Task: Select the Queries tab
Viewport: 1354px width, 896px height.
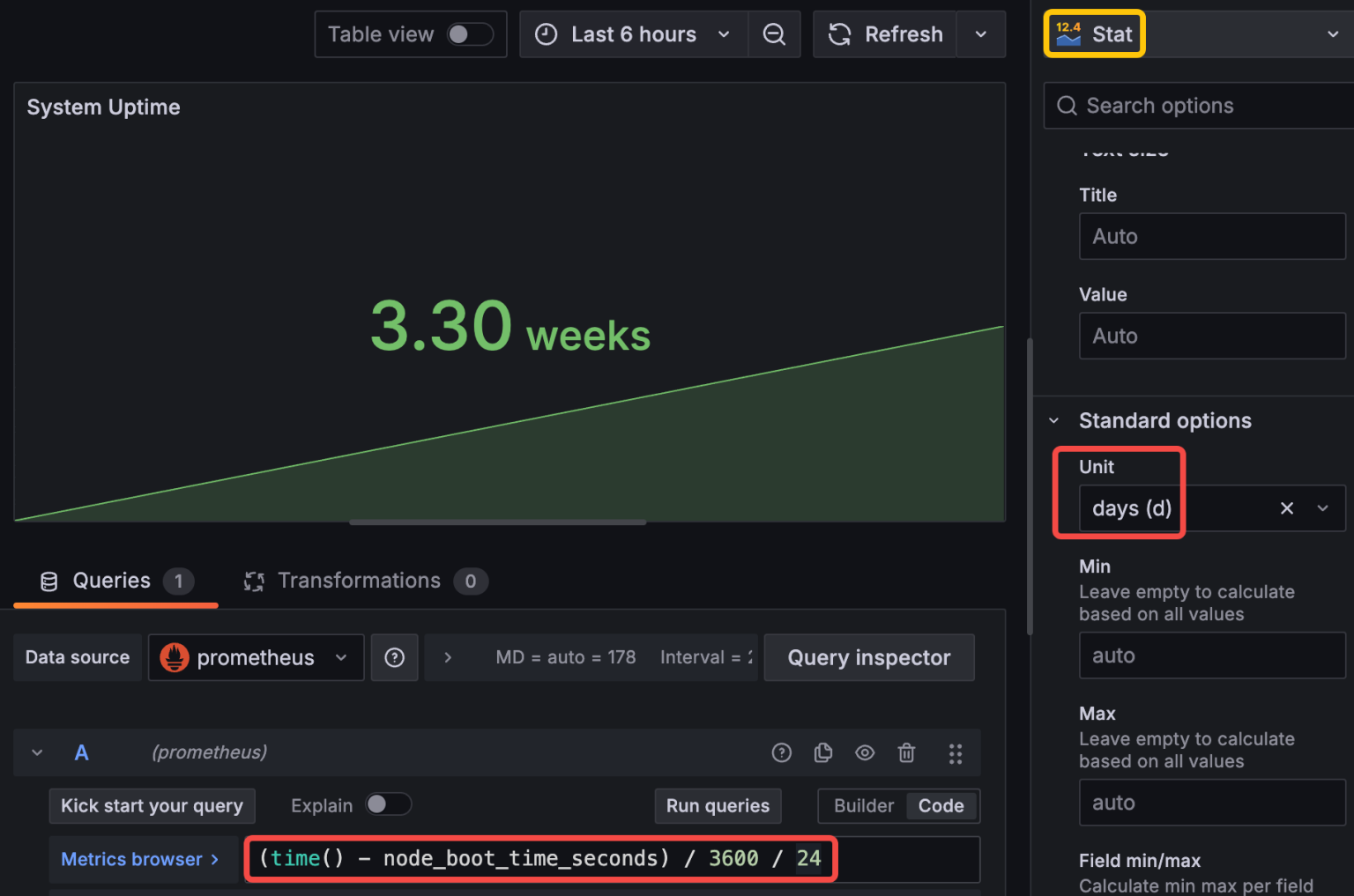Action: pyautogui.click(x=110, y=580)
